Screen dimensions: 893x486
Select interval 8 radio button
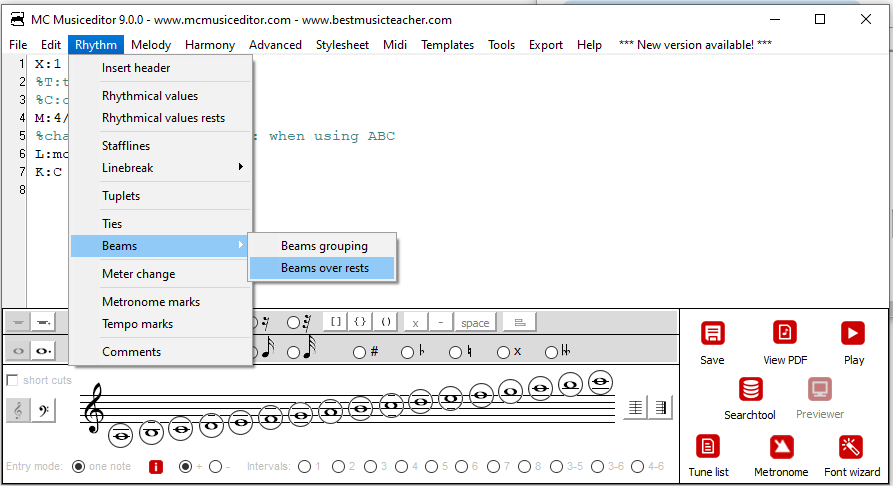point(525,467)
